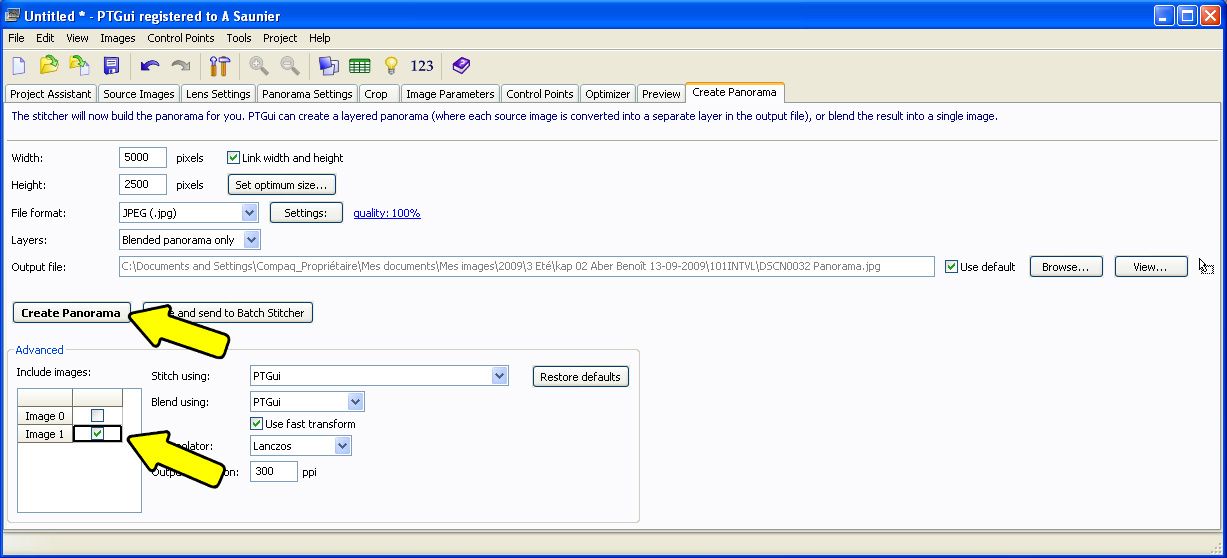Open the Tools menu
The height and width of the screenshot is (558, 1227).
(238, 38)
